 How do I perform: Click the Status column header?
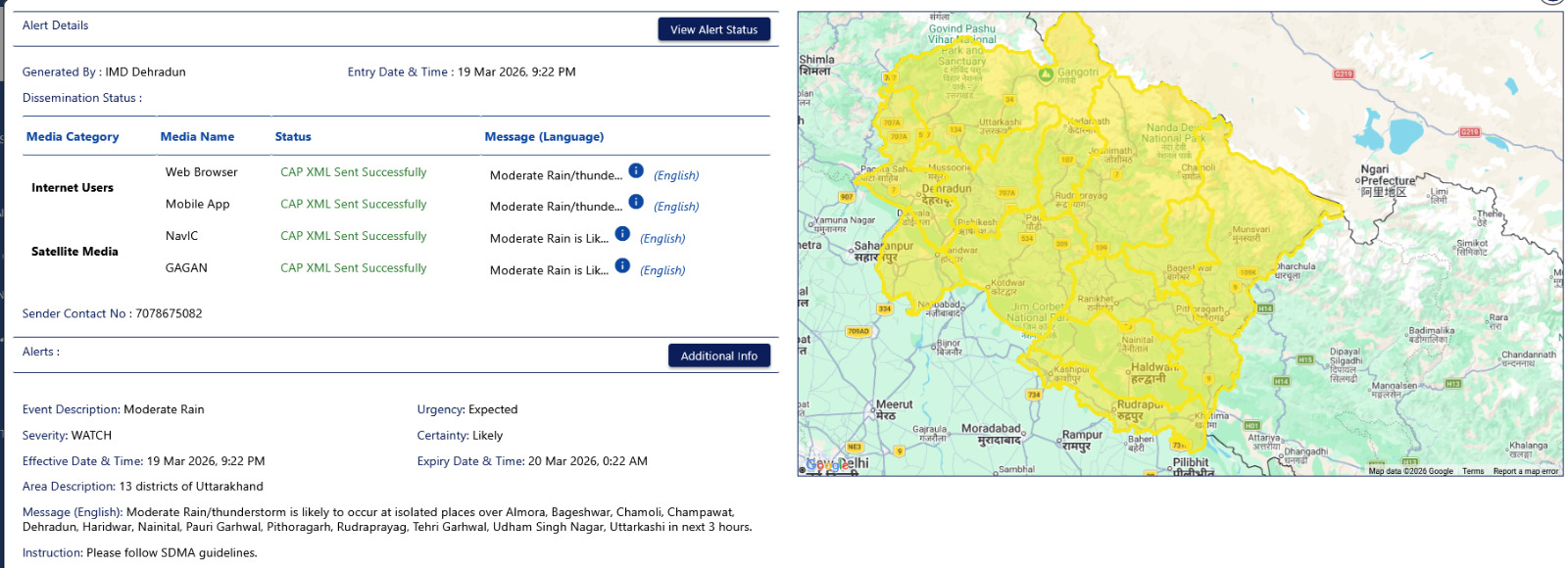(293, 137)
